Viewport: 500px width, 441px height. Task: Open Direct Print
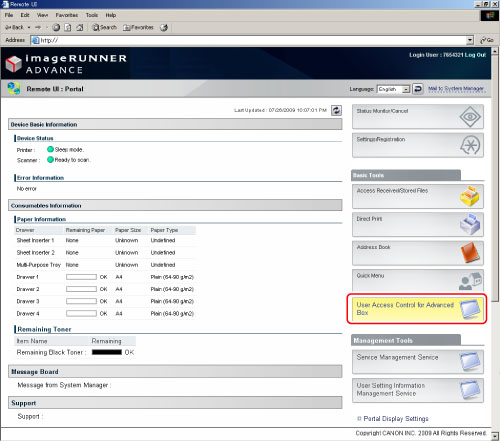pyautogui.click(x=418, y=225)
